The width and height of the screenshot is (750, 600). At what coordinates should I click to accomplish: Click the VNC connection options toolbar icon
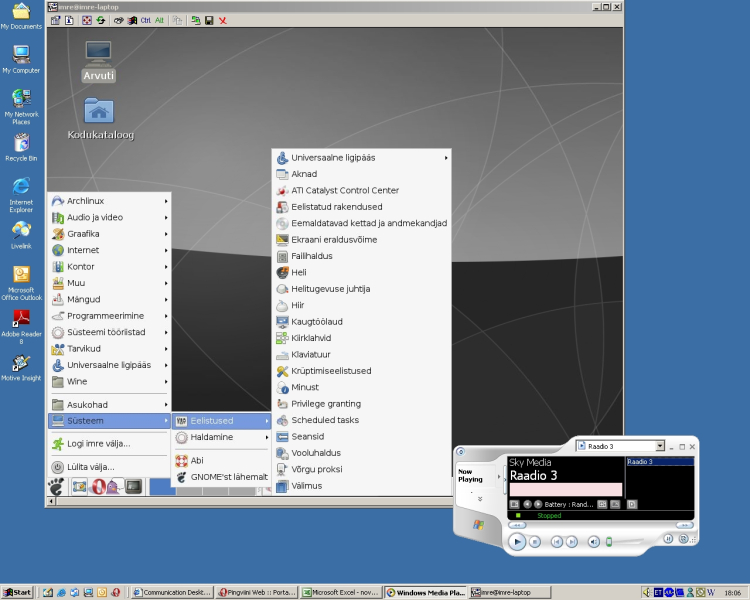click(55, 20)
